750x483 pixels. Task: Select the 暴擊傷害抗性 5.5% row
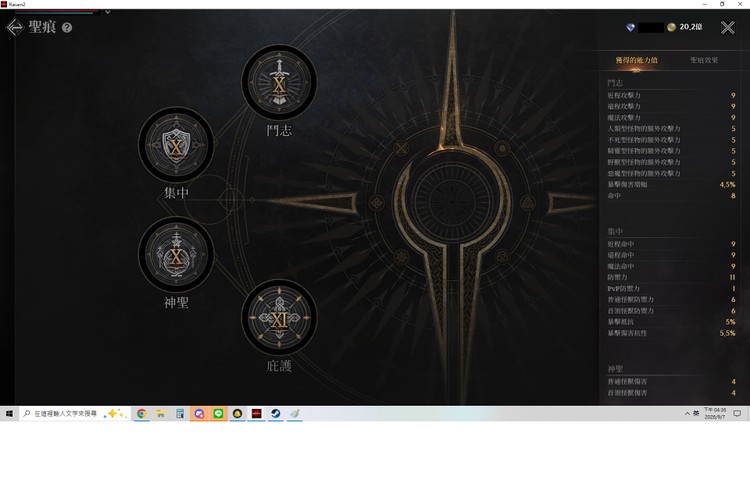pyautogui.click(x=671, y=333)
